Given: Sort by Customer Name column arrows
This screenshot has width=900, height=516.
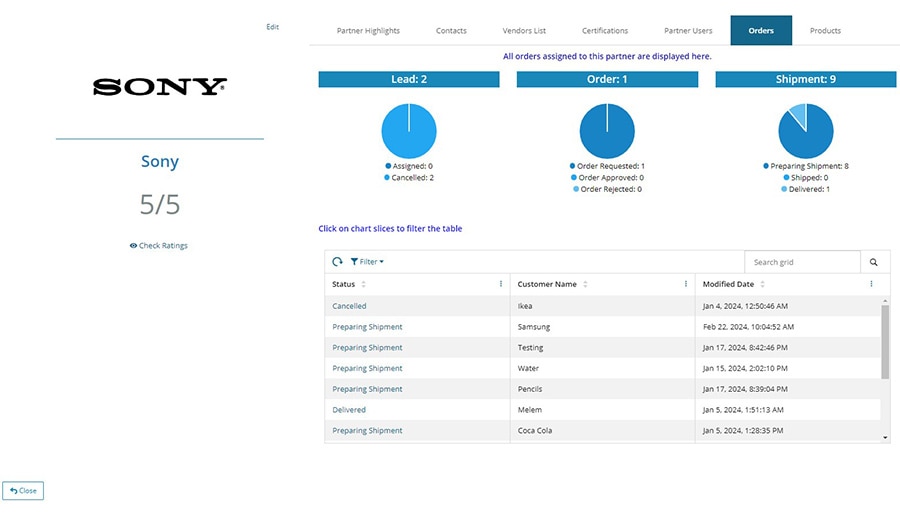Looking at the screenshot, I should (585, 284).
